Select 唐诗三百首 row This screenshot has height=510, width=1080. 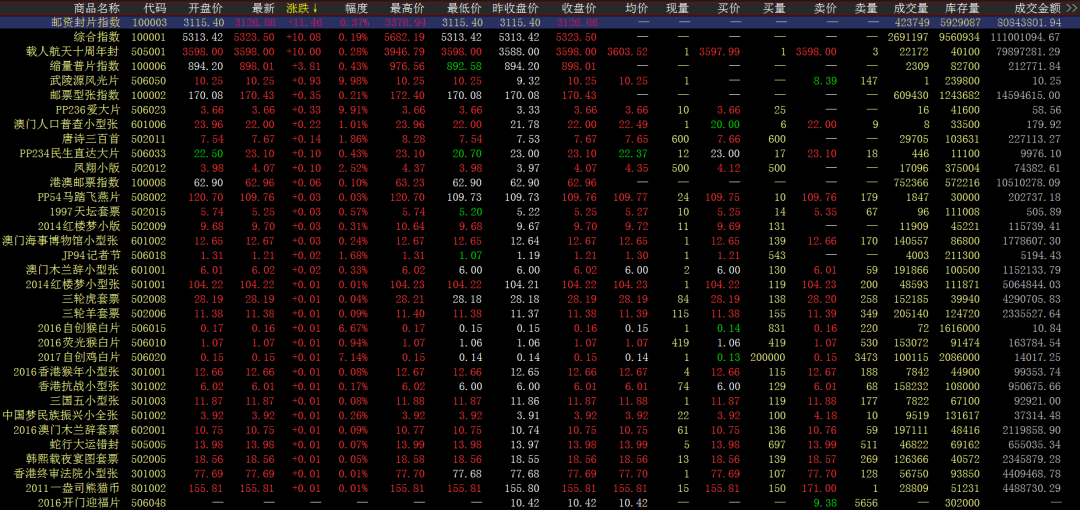[540, 139]
